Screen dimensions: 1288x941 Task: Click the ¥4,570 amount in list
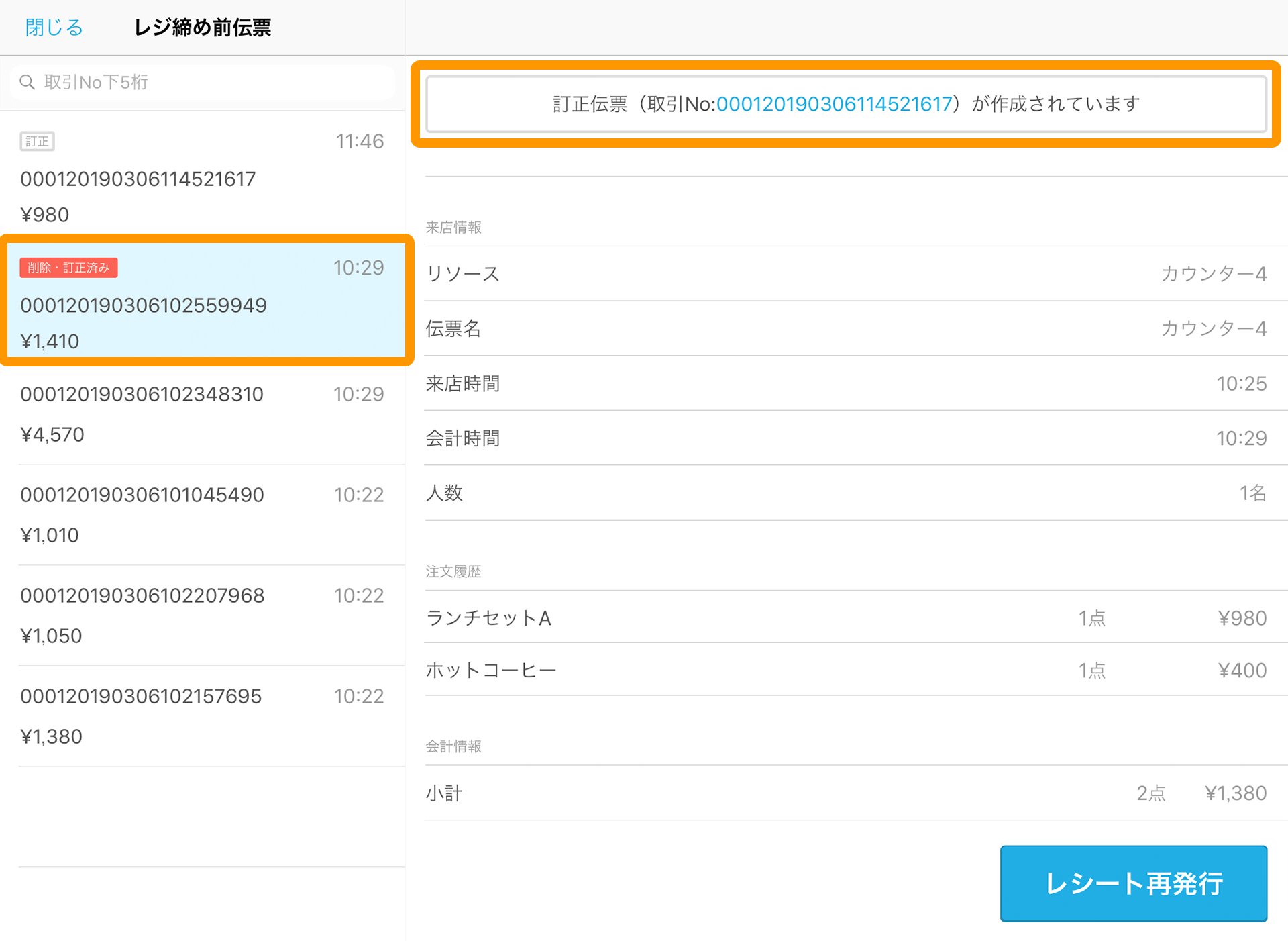coord(52,435)
